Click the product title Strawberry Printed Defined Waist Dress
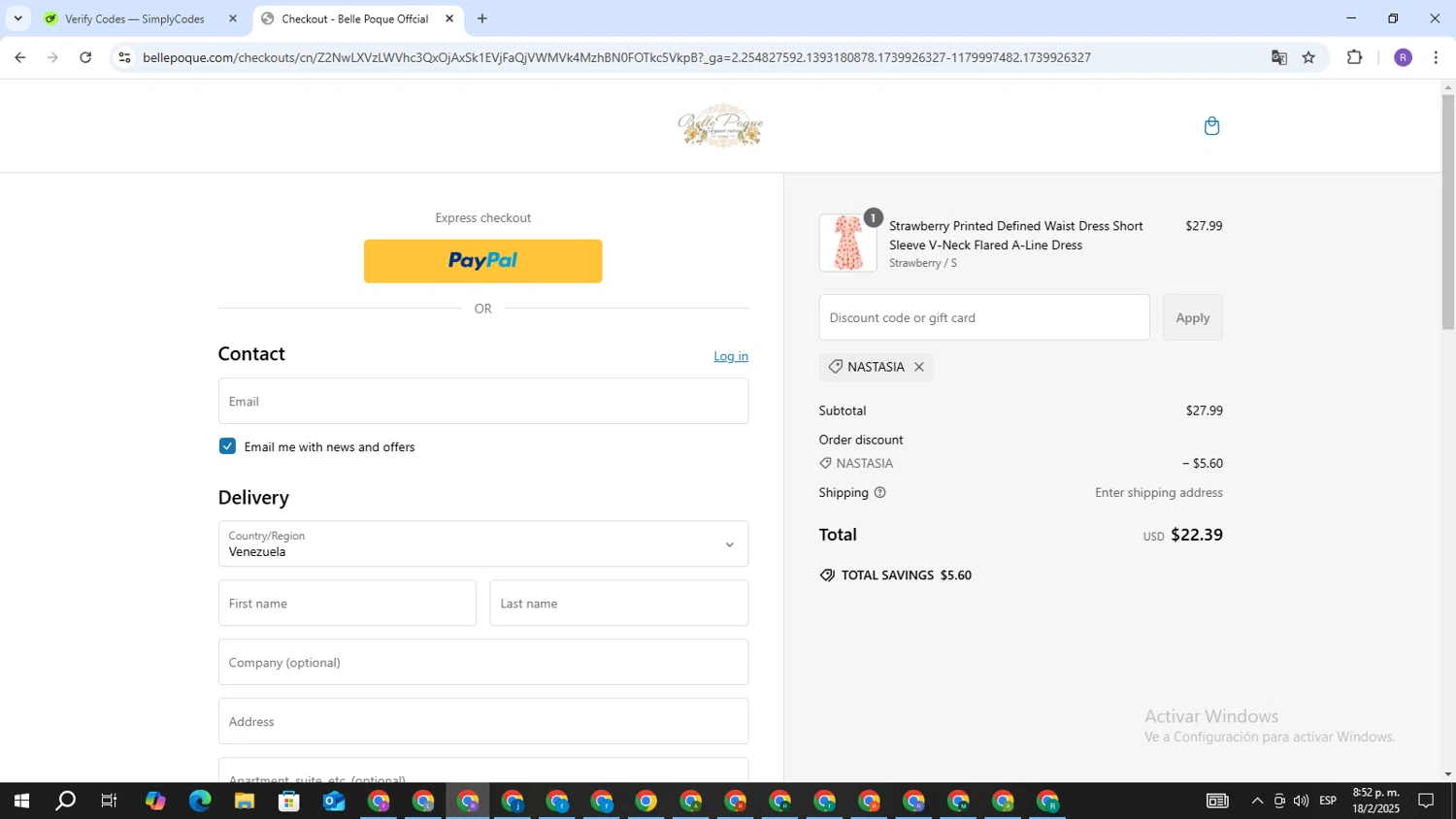This screenshot has width=1456, height=819. pyautogui.click(x=1016, y=236)
